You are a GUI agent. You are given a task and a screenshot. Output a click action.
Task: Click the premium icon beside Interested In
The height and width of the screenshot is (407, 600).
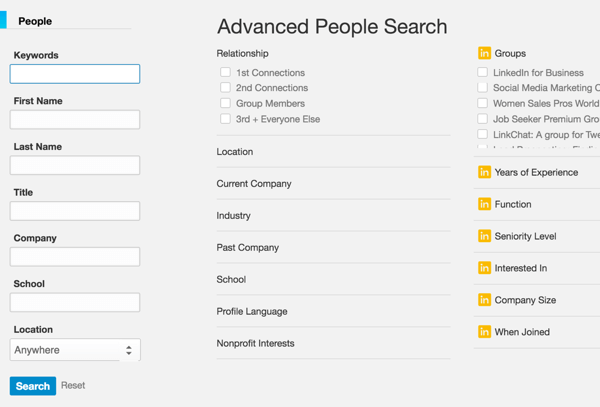(484, 268)
